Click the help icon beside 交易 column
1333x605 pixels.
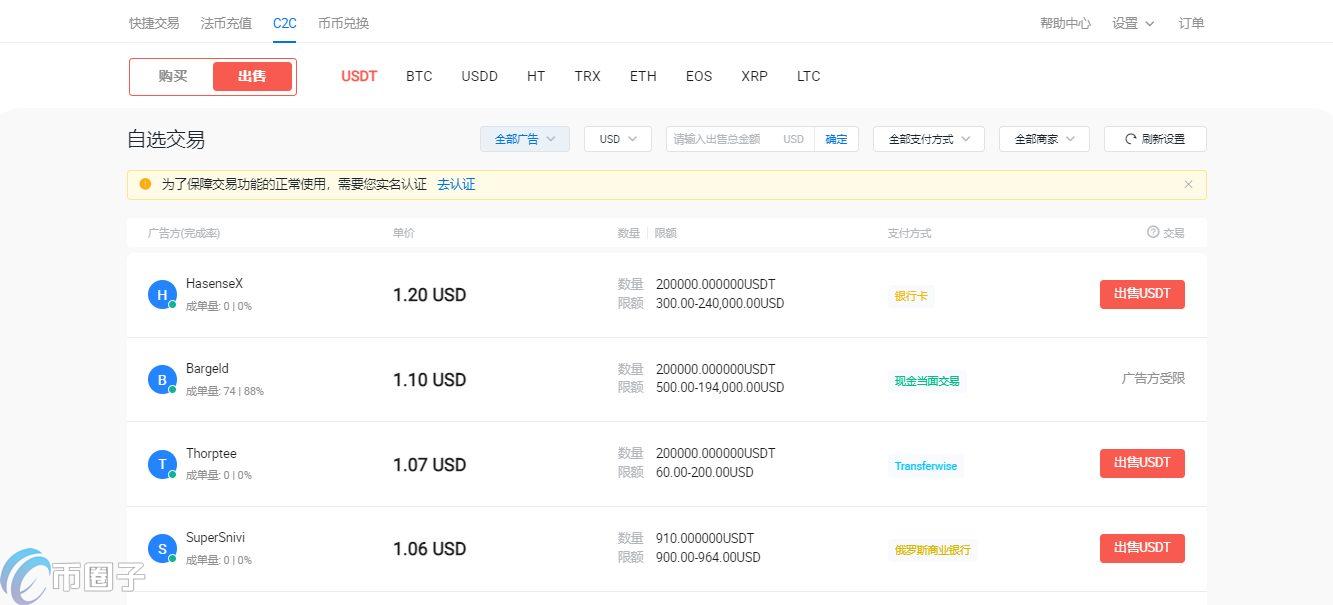[1153, 232]
